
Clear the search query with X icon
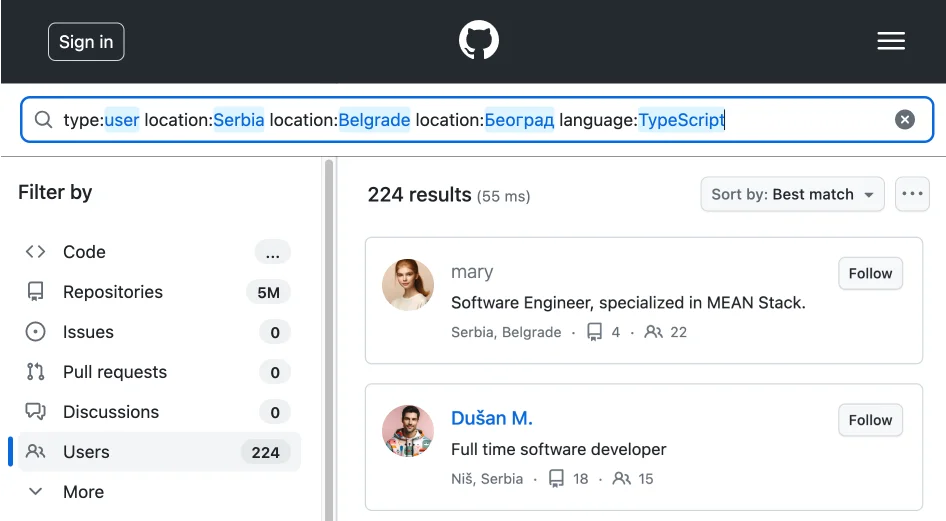click(x=904, y=120)
